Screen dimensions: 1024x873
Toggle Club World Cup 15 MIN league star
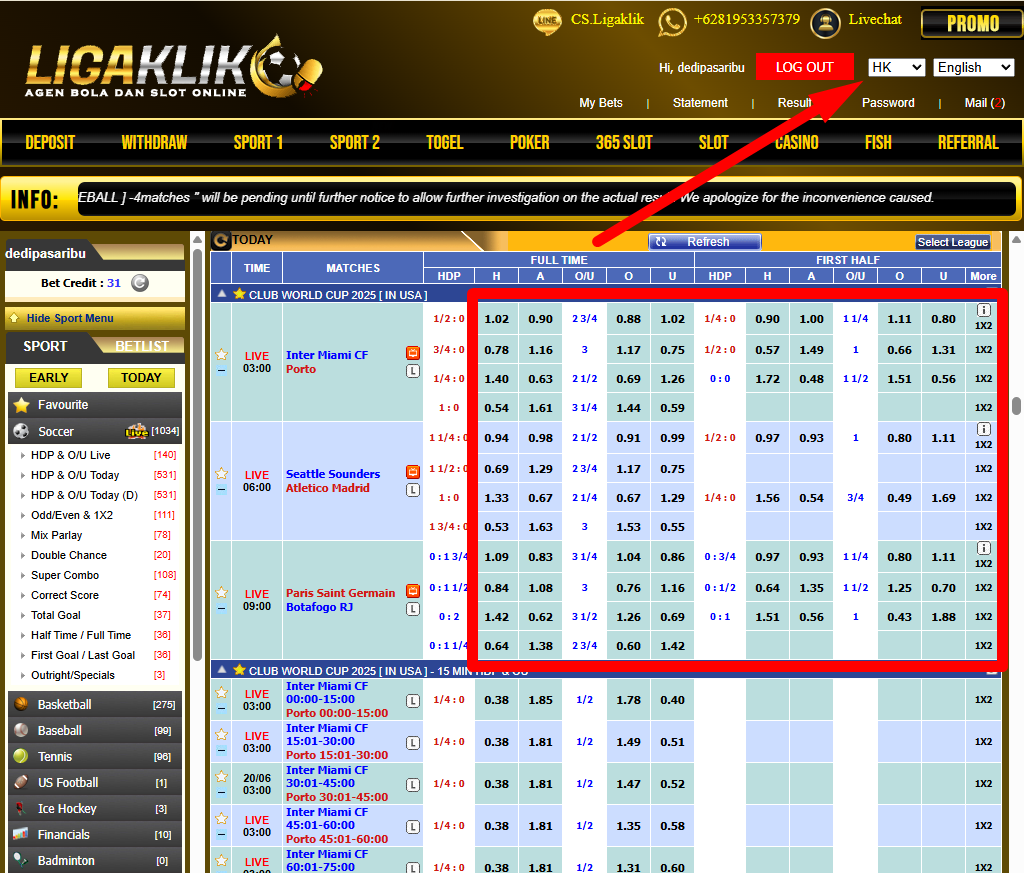240,670
